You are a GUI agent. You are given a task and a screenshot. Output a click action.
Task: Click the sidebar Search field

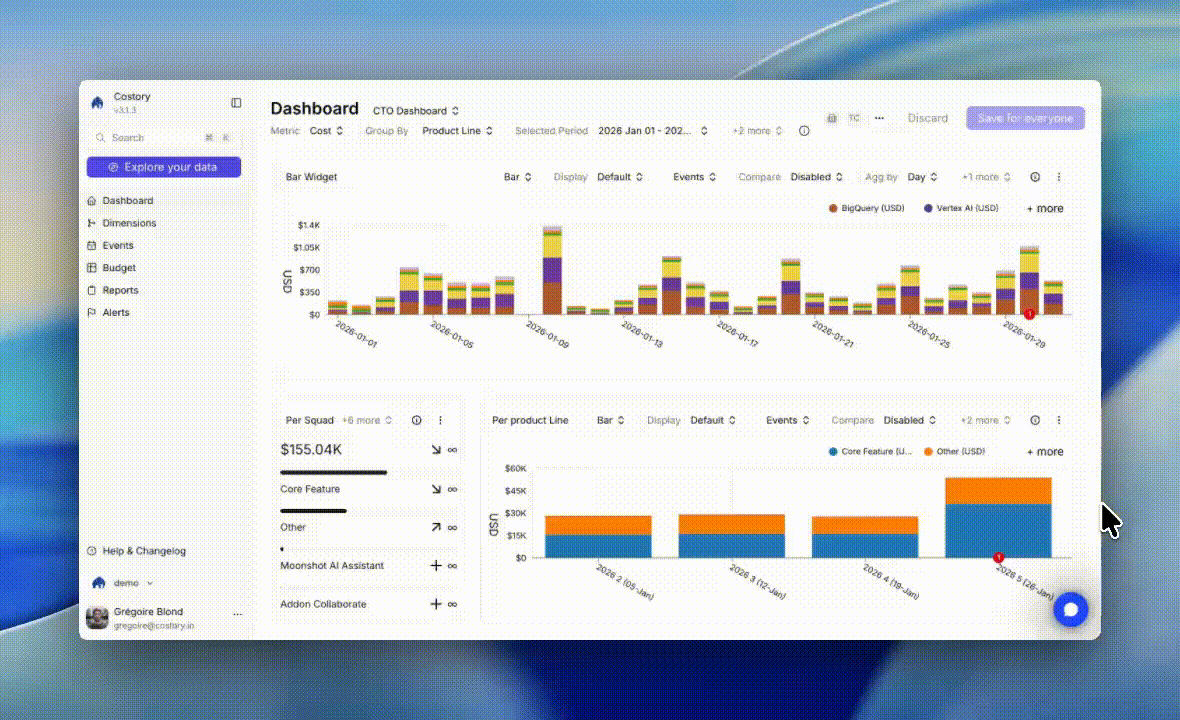tap(163, 138)
